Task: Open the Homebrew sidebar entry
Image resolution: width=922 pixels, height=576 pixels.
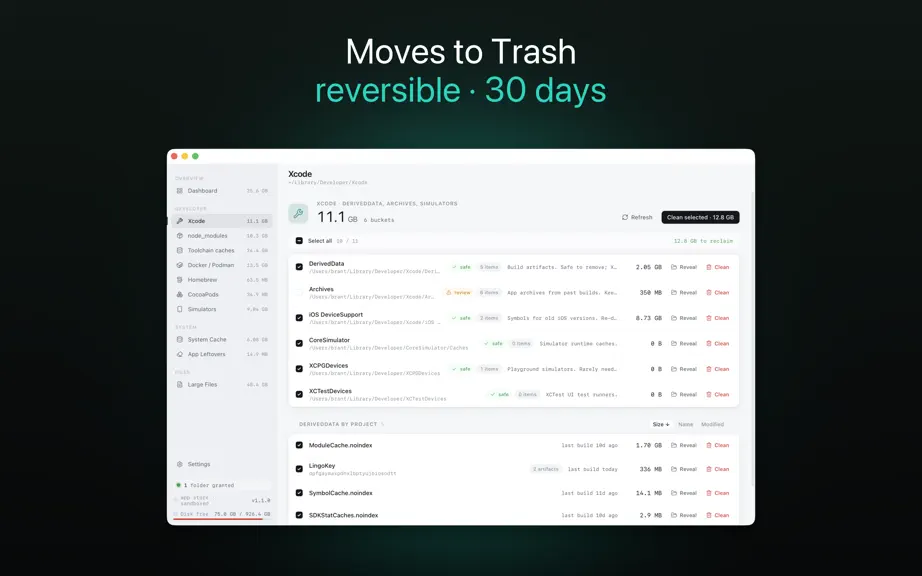Action: click(222, 280)
